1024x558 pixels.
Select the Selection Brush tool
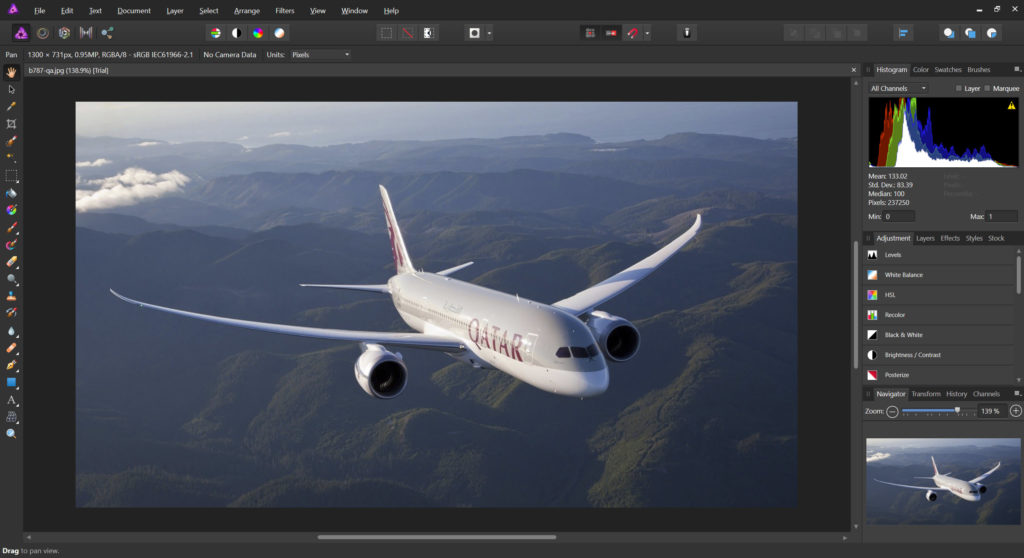tap(11, 140)
